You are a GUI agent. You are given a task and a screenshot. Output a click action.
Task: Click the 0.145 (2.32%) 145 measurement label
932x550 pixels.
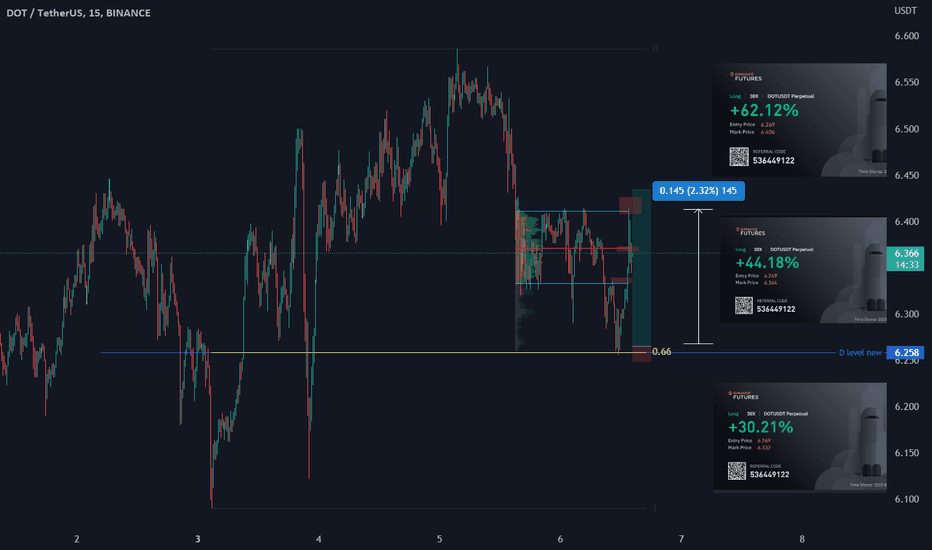tap(698, 191)
